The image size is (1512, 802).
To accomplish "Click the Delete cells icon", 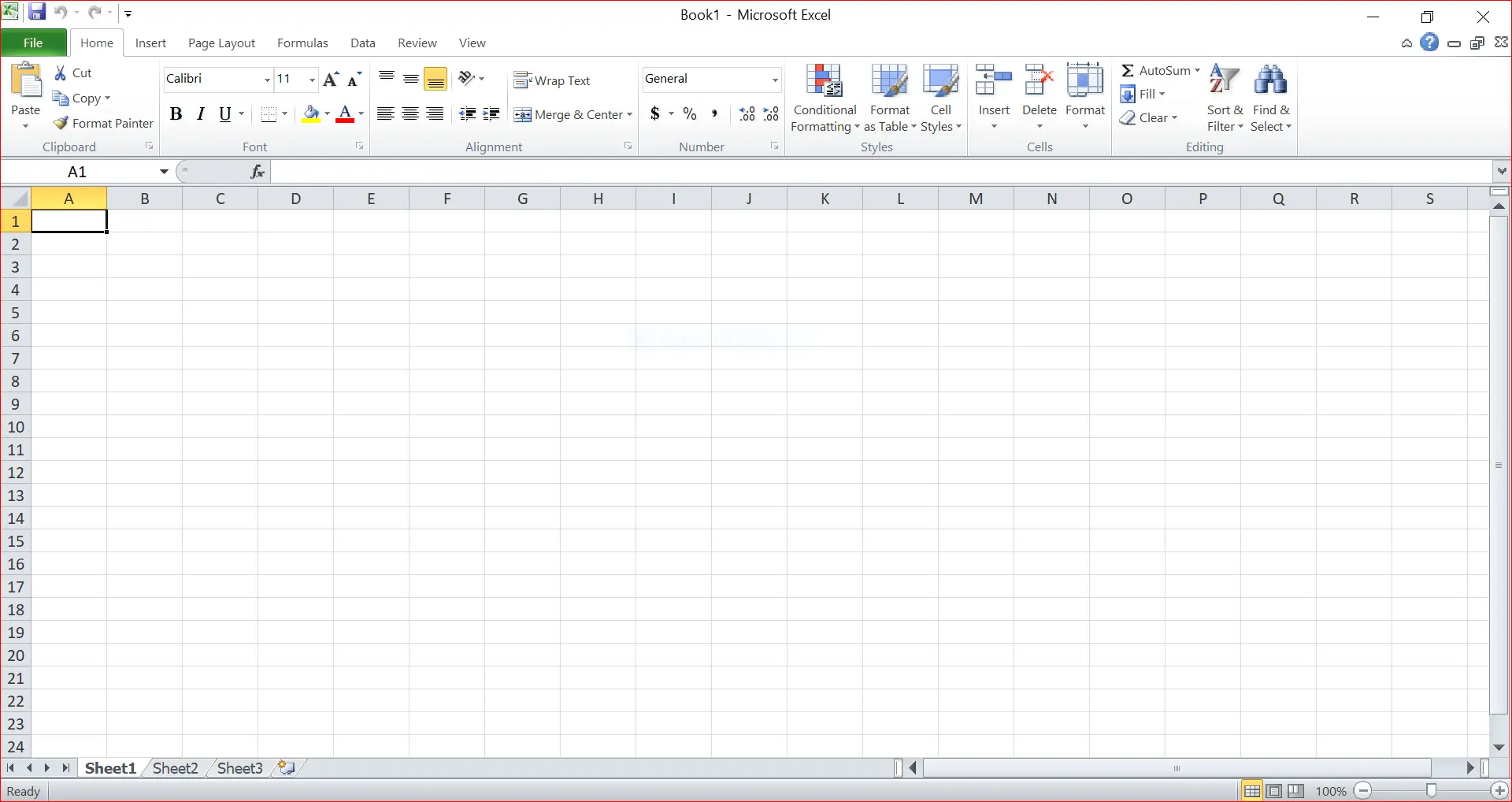I will point(1039,80).
